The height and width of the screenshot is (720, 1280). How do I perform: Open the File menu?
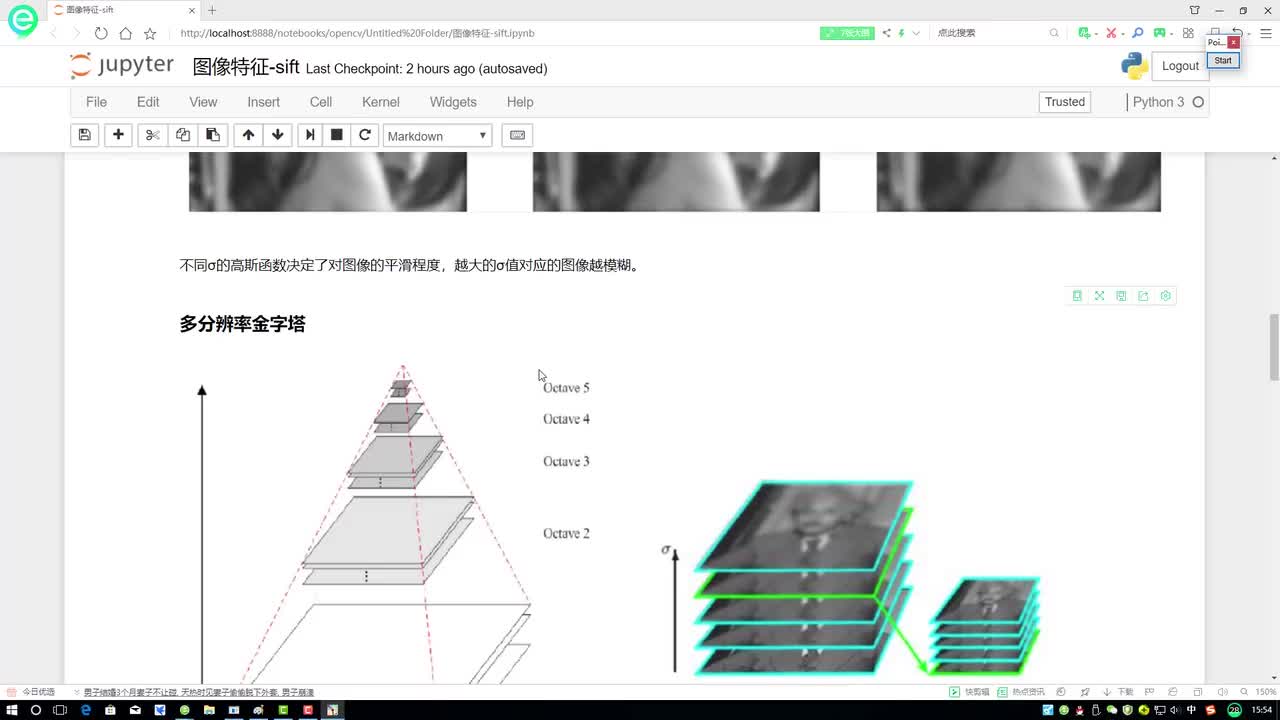96,102
